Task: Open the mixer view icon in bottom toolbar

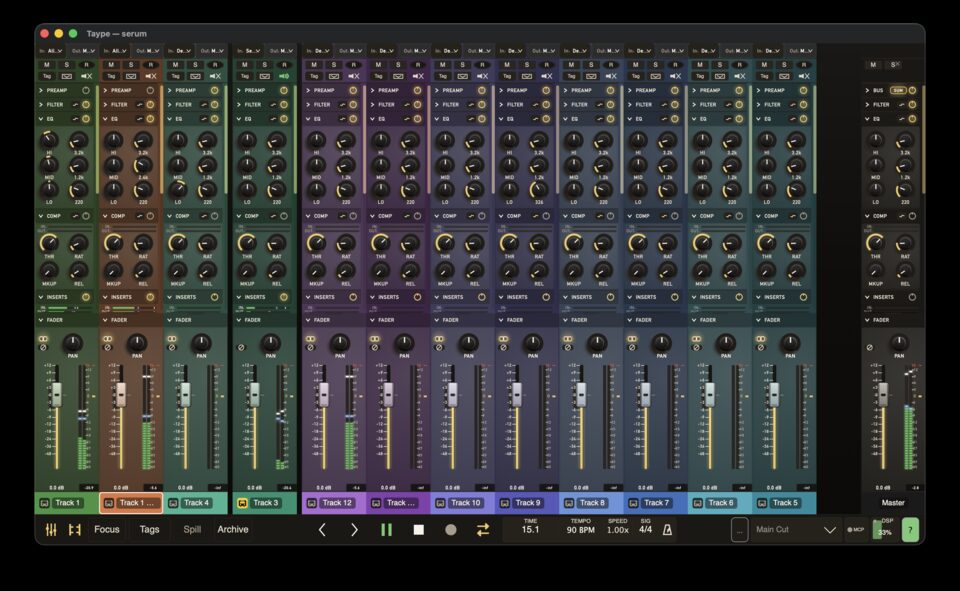Action: [x=51, y=530]
